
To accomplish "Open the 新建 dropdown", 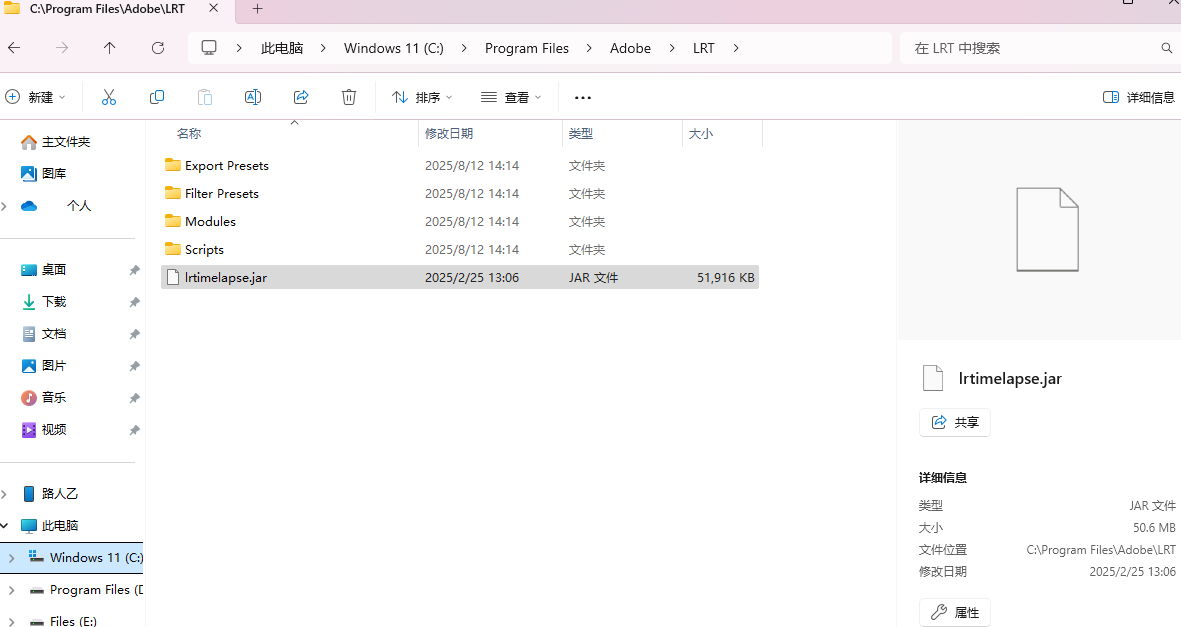I will pos(36,97).
